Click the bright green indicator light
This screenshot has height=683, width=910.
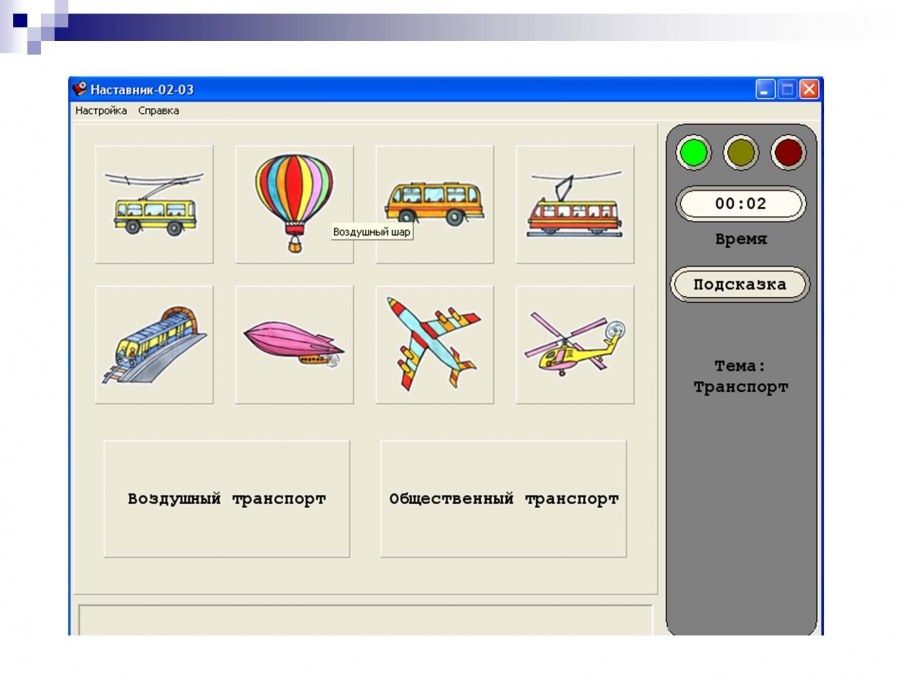click(x=694, y=153)
